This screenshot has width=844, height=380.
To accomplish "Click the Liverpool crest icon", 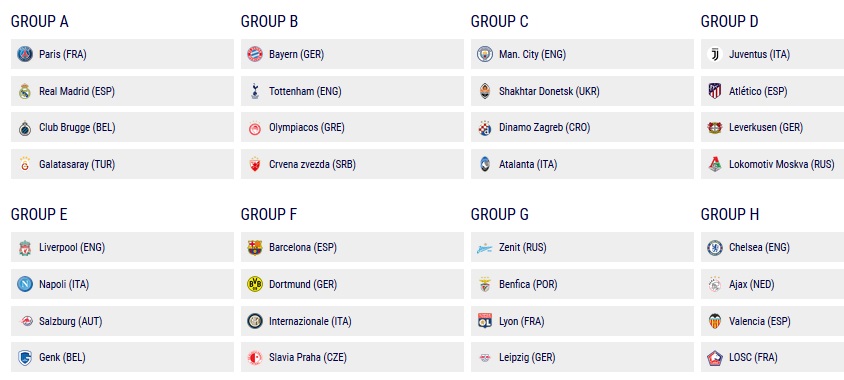I will coord(25,248).
